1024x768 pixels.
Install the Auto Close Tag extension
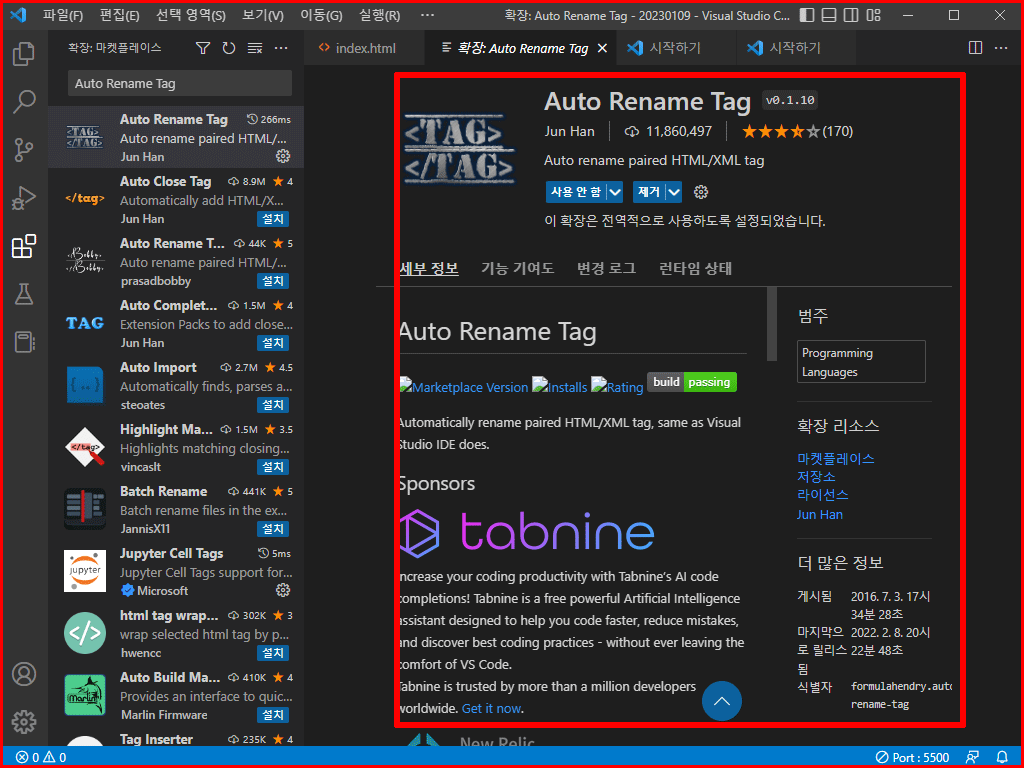[x=272, y=219]
